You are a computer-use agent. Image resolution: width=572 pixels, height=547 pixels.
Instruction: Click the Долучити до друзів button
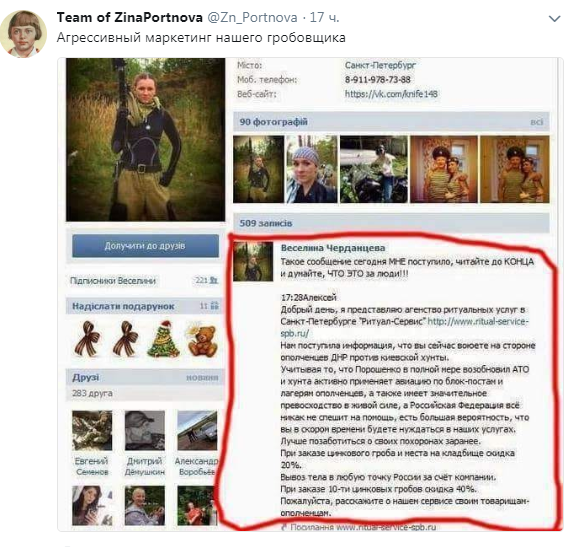pyautogui.click(x=145, y=246)
